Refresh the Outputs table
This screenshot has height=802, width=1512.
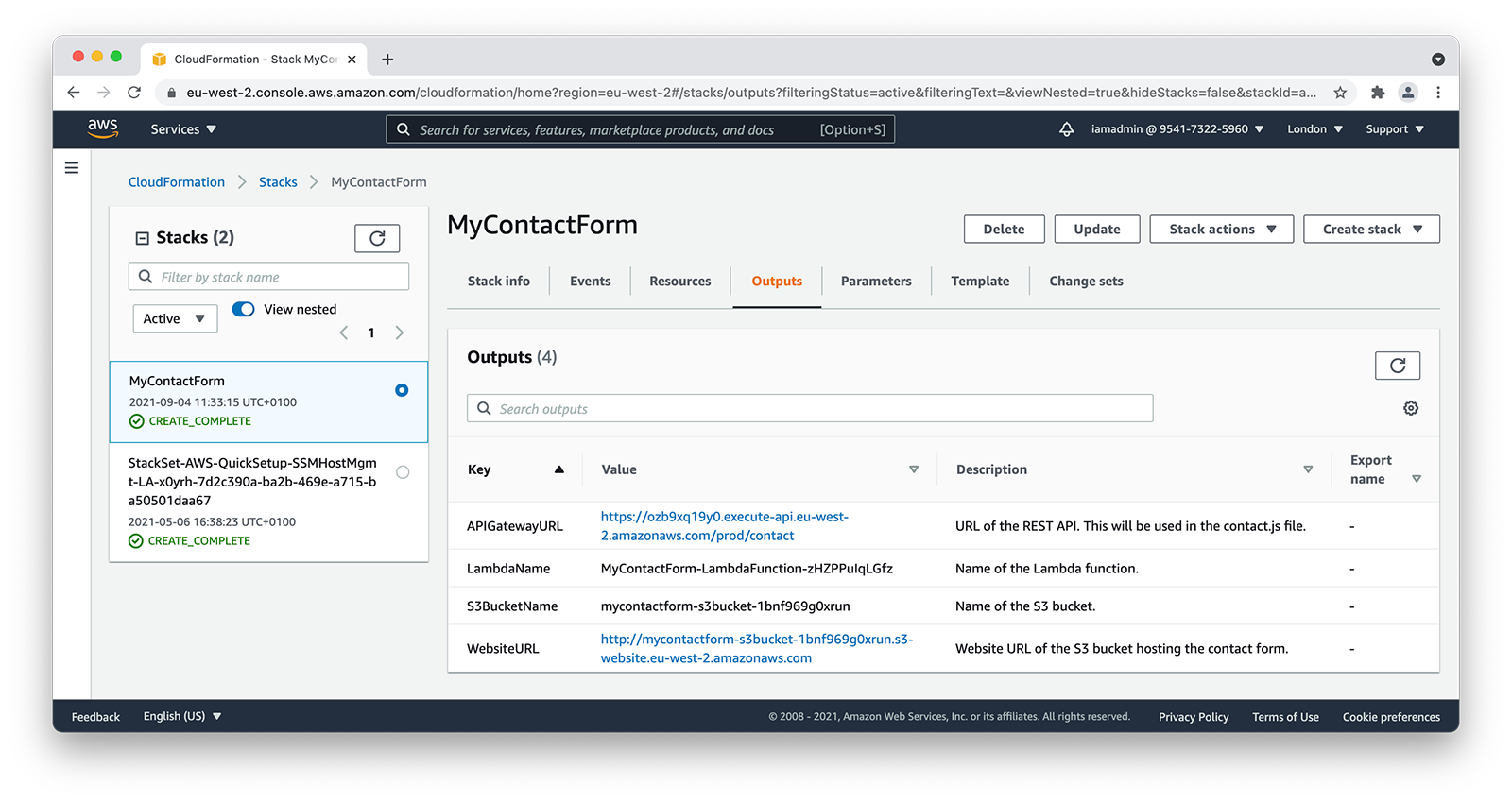coord(1398,366)
